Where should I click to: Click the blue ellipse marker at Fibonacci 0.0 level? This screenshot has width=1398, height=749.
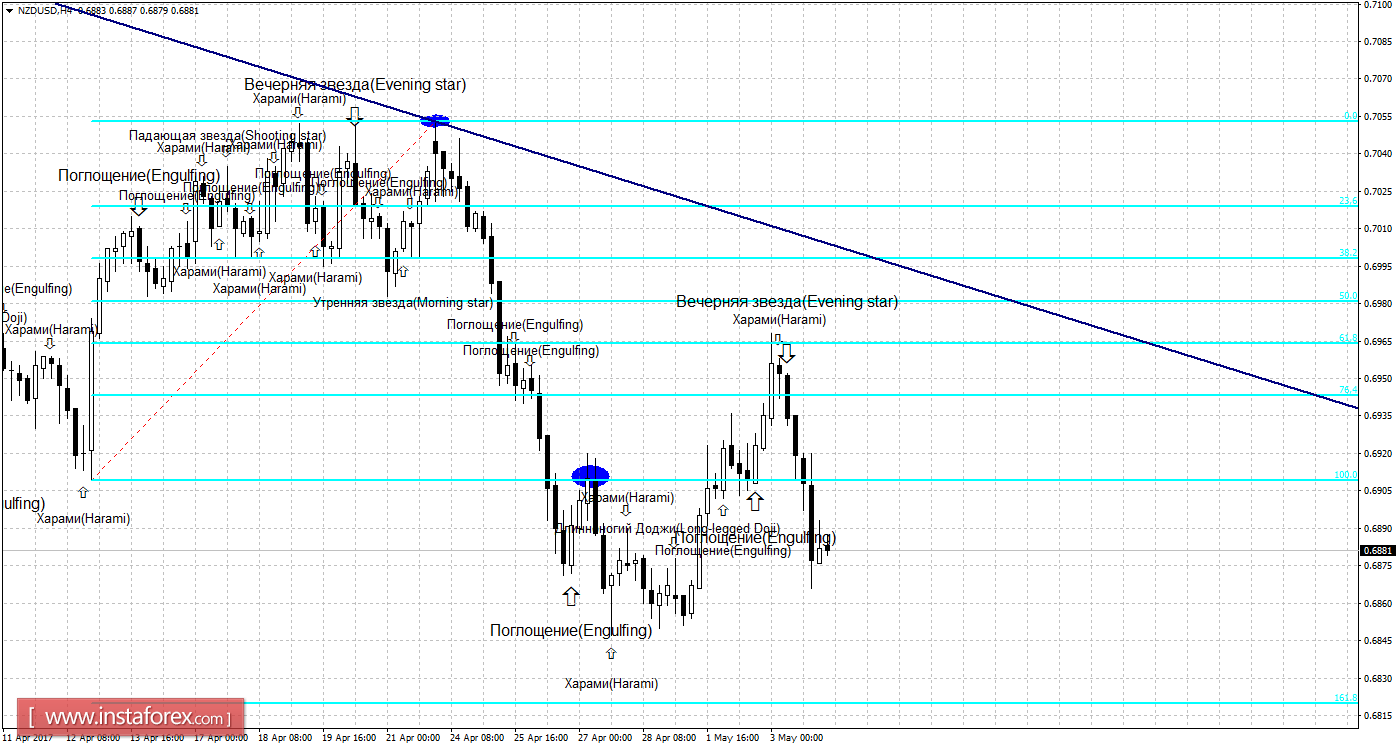tap(435, 121)
